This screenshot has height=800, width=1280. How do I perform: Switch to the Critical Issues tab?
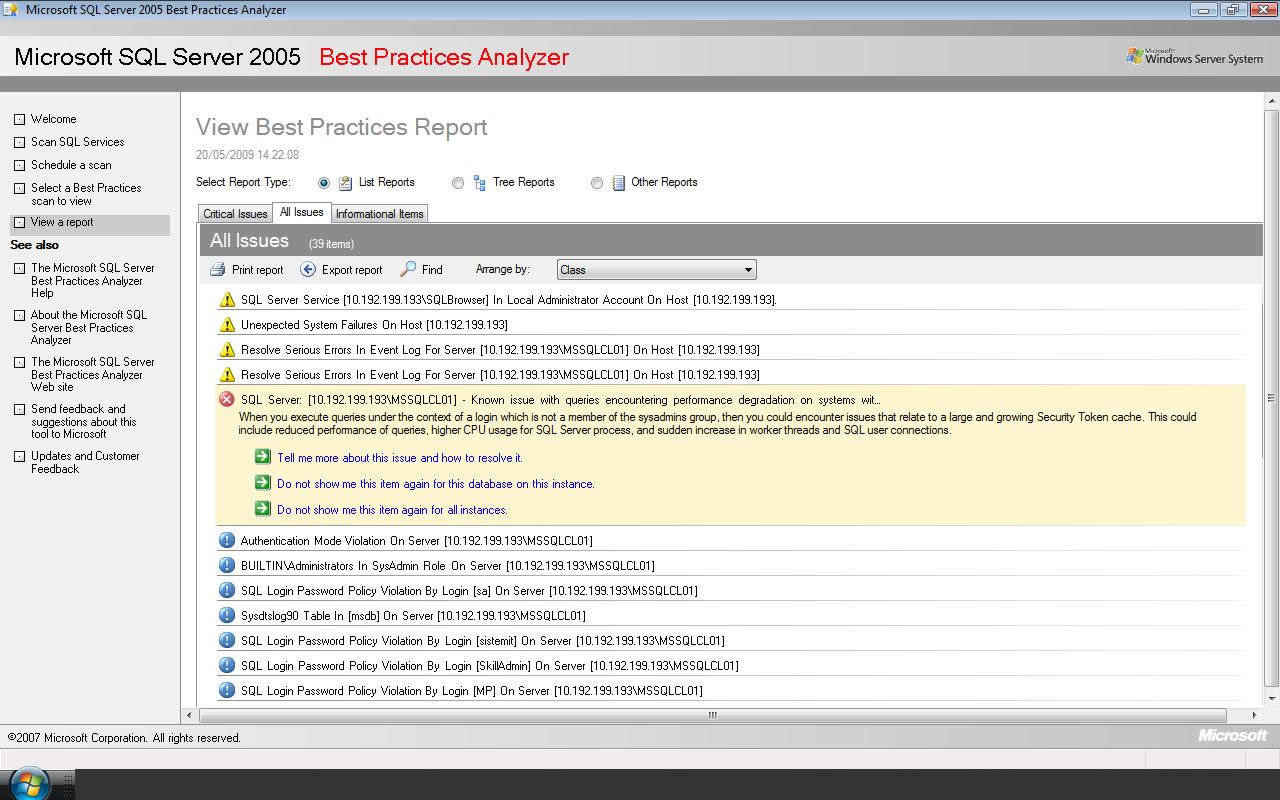tap(235, 214)
